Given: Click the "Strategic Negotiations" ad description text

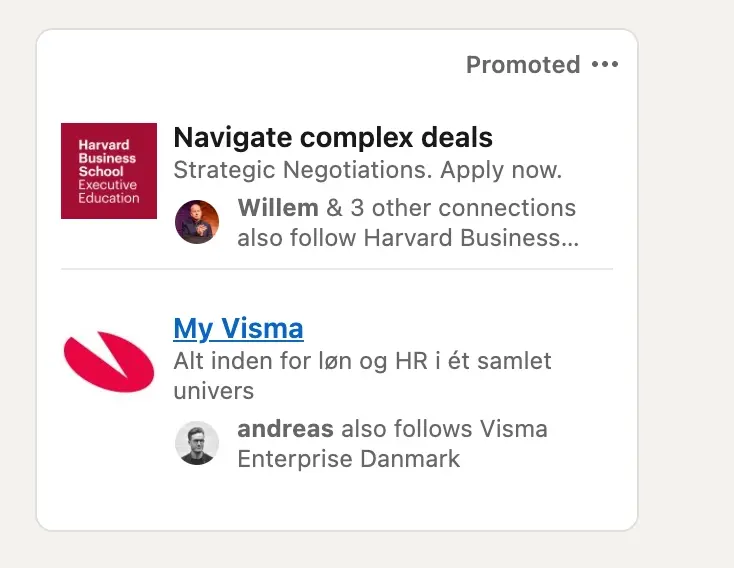Looking at the screenshot, I should [x=302, y=170].
